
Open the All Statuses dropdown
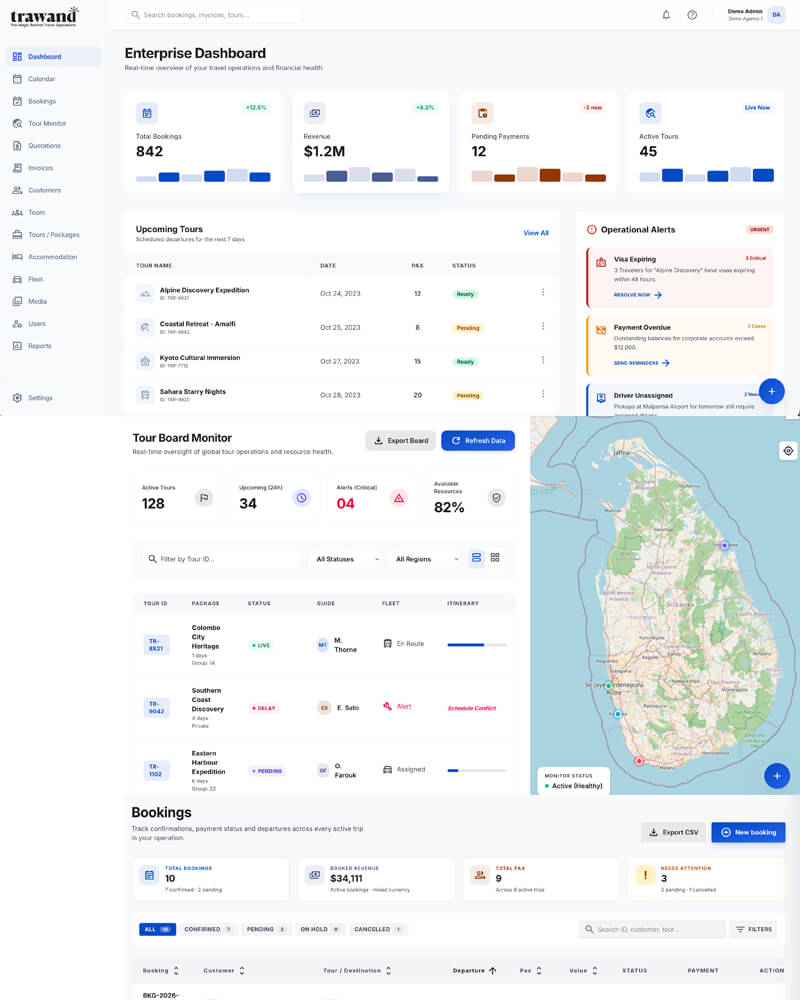tap(347, 559)
